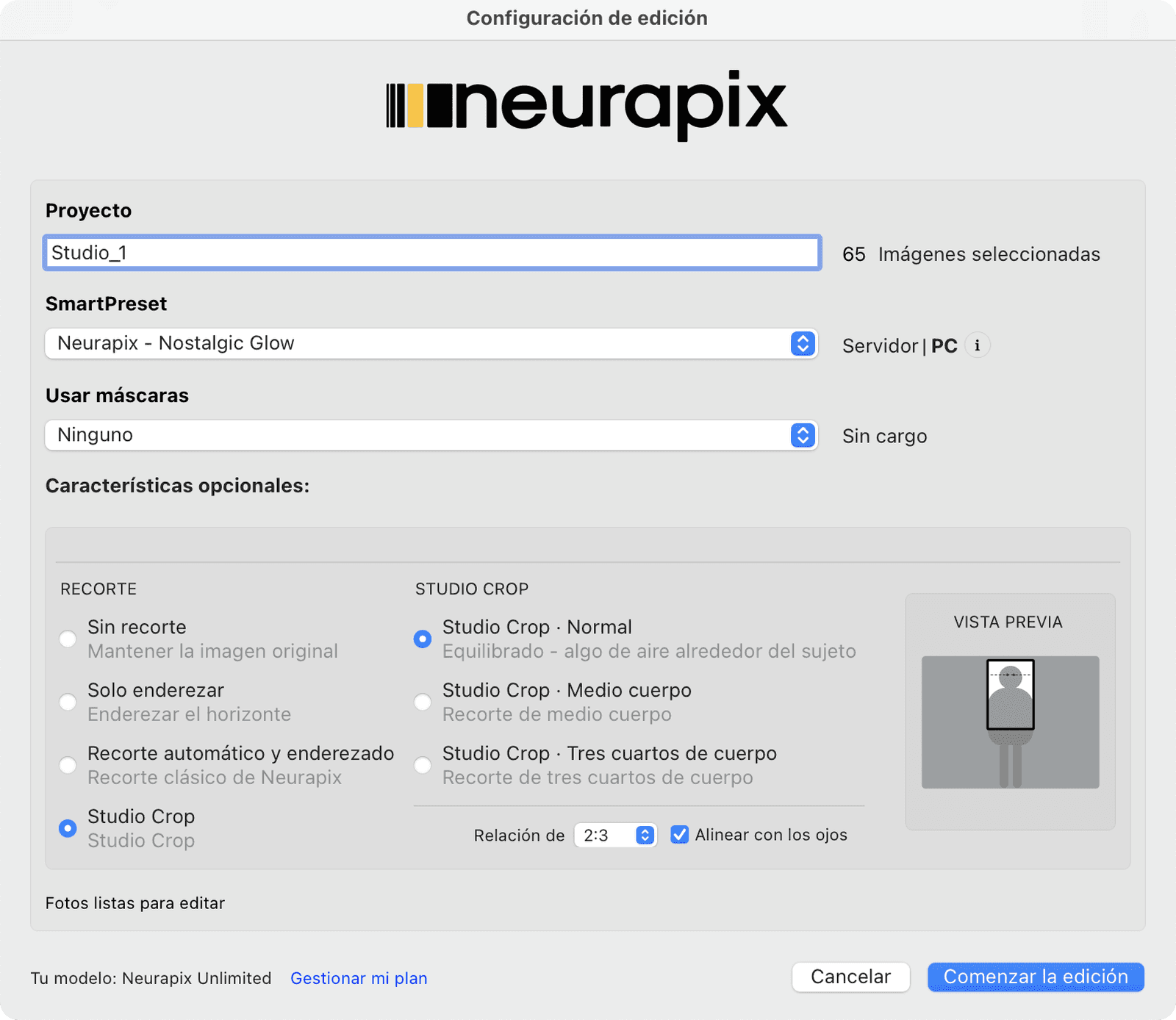Toggle Alinear con los ojos checkbox
1176x1020 pixels.
coord(680,835)
